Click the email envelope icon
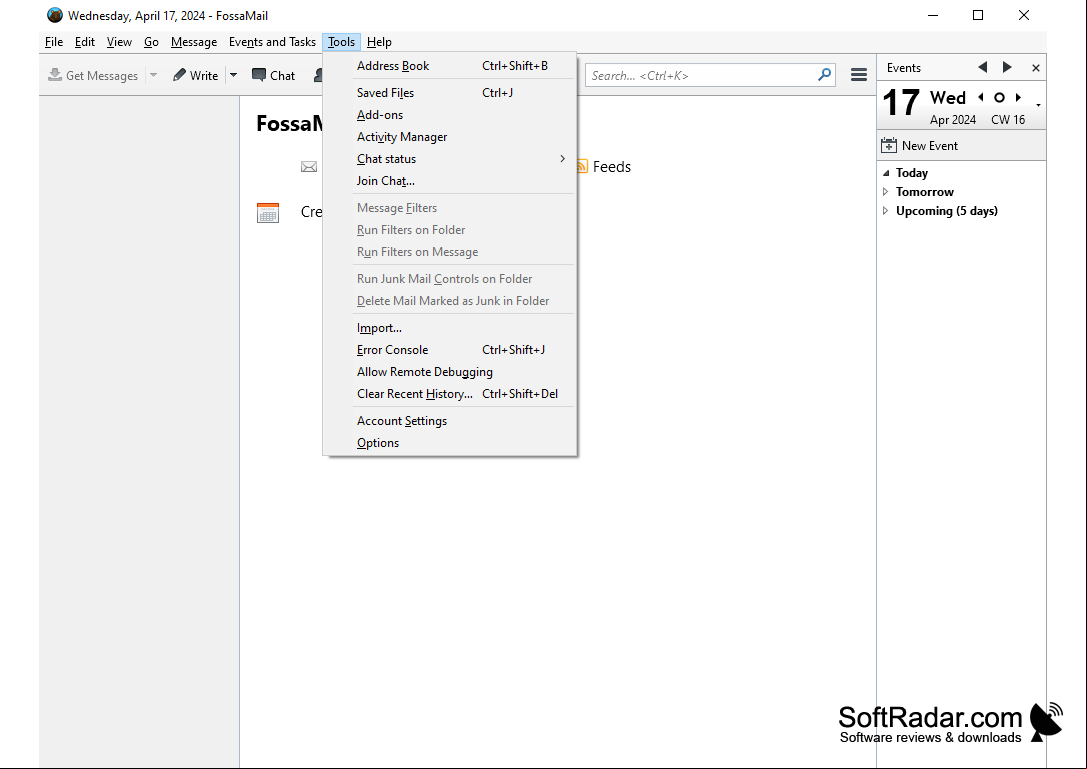The height and width of the screenshot is (769, 1087). [309, 166]
